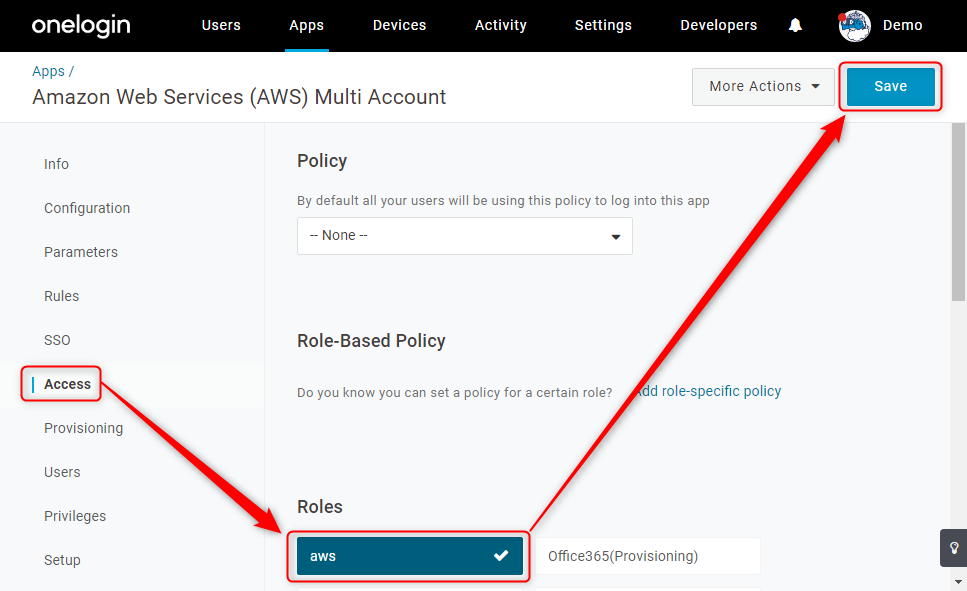Switch to the SSO tab
This screenshot has height=591, width=967.
click(x=57, y=340)
